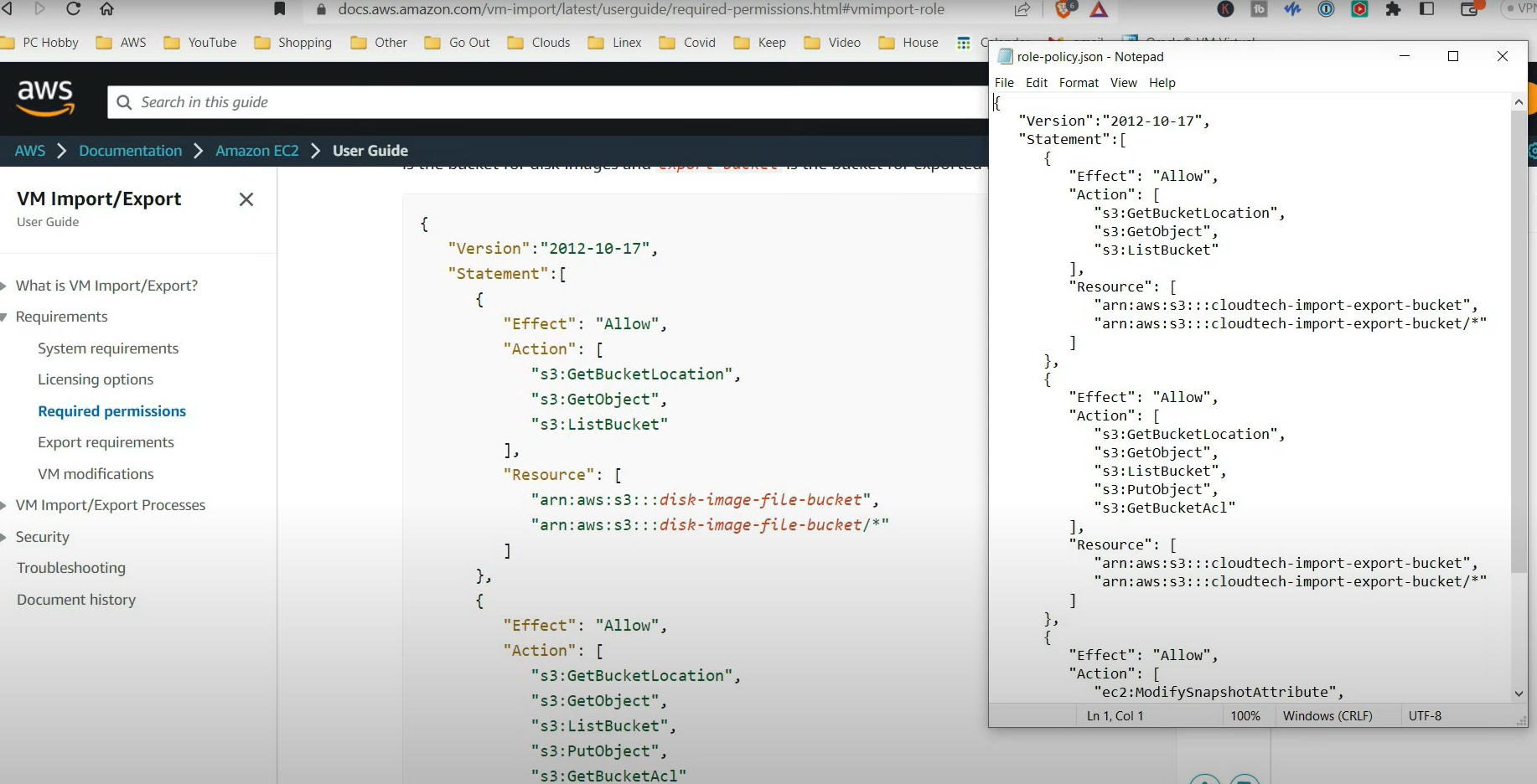Image resolution: width=1537 pixels, height=784 pixels.
Task: Open Notepad File menu
Action: [x=1004, y=83]
